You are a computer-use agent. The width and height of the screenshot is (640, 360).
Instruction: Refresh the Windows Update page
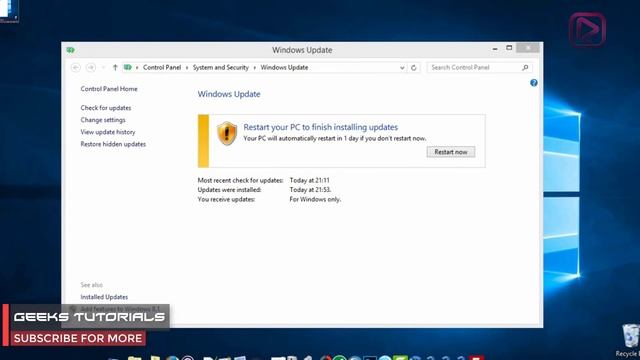(x=413, y=68)
